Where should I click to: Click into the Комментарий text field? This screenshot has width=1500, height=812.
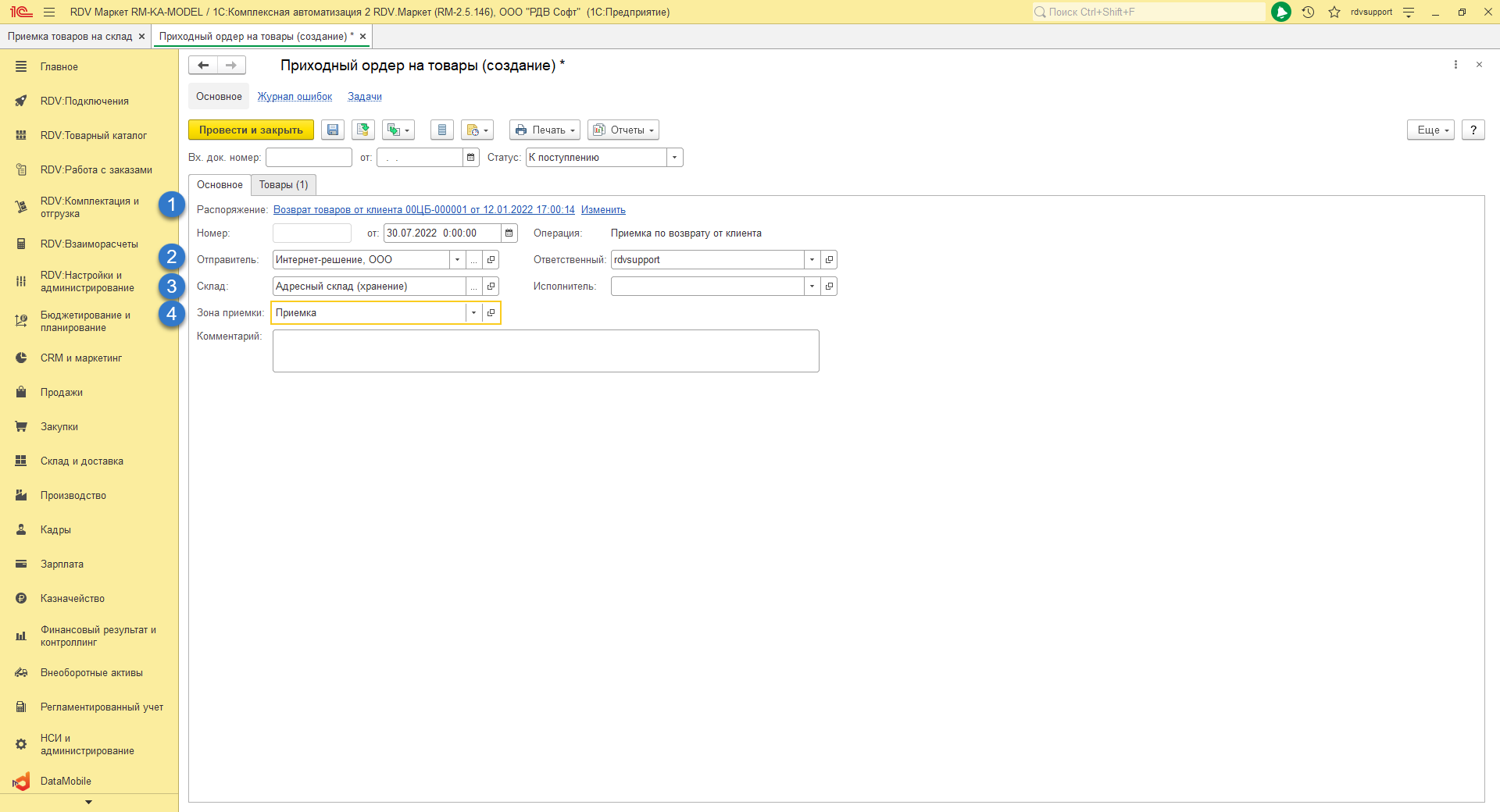(545, 351)
